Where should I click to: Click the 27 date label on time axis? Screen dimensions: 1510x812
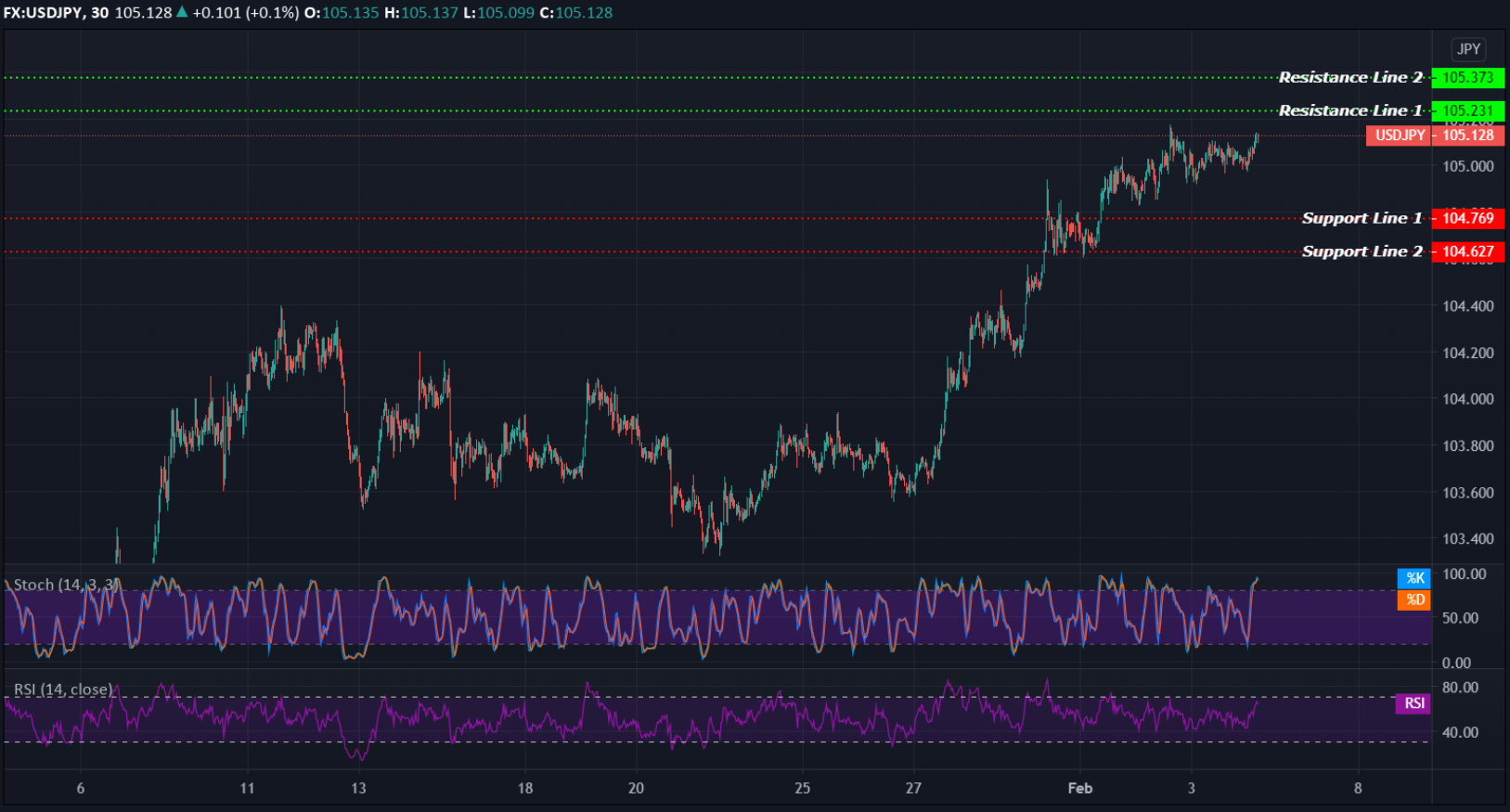913,788
